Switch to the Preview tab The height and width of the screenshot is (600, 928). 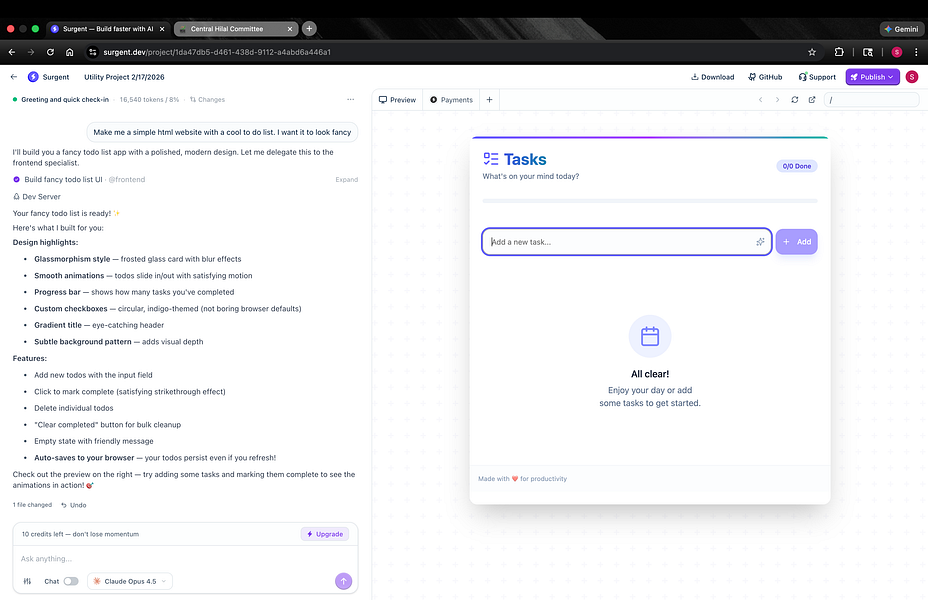pyautogui.click(x=398, y=99)
